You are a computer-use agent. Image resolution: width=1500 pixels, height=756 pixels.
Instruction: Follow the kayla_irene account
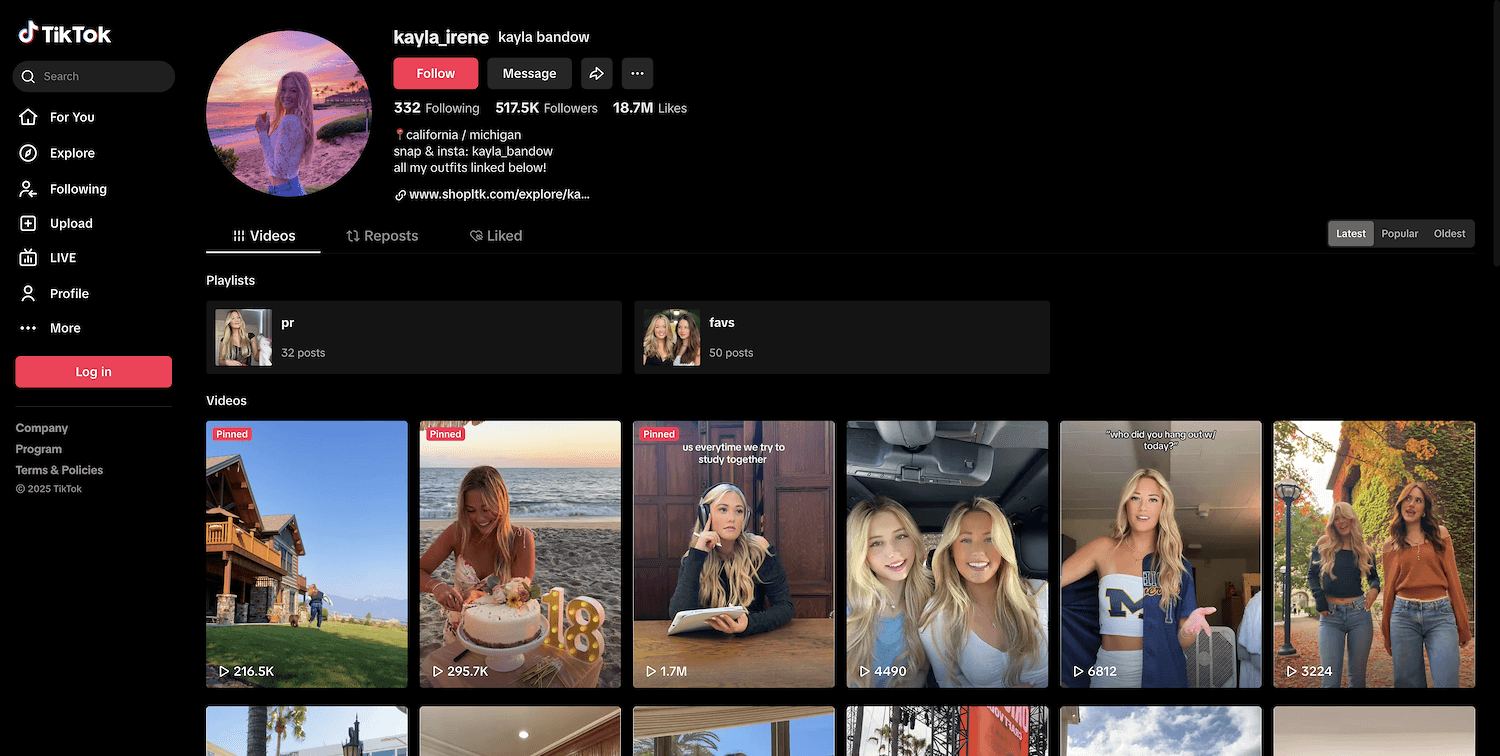[x=435, y=73]
